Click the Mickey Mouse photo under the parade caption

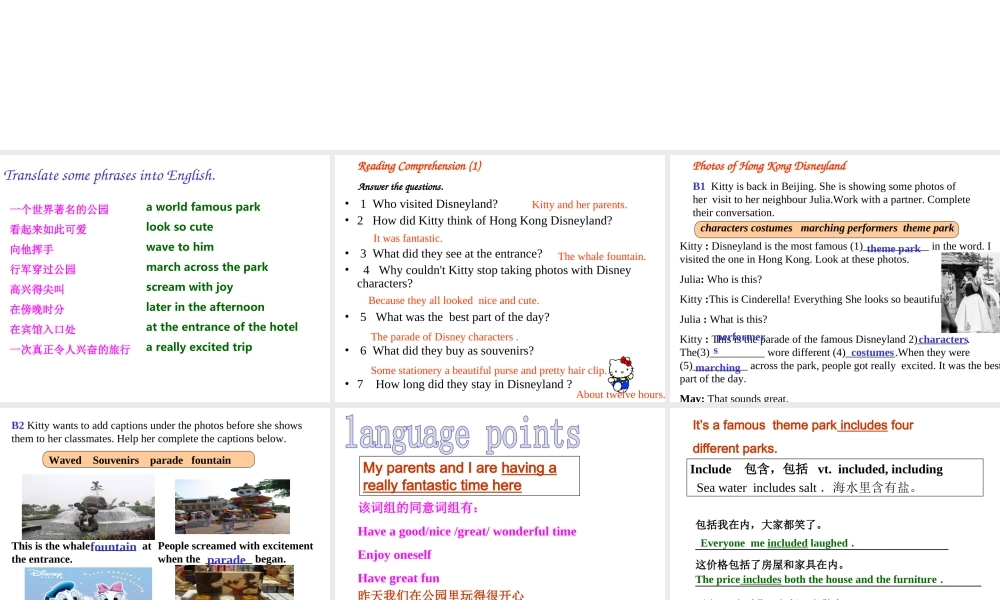pyautogui.click(x=234, y=582)
